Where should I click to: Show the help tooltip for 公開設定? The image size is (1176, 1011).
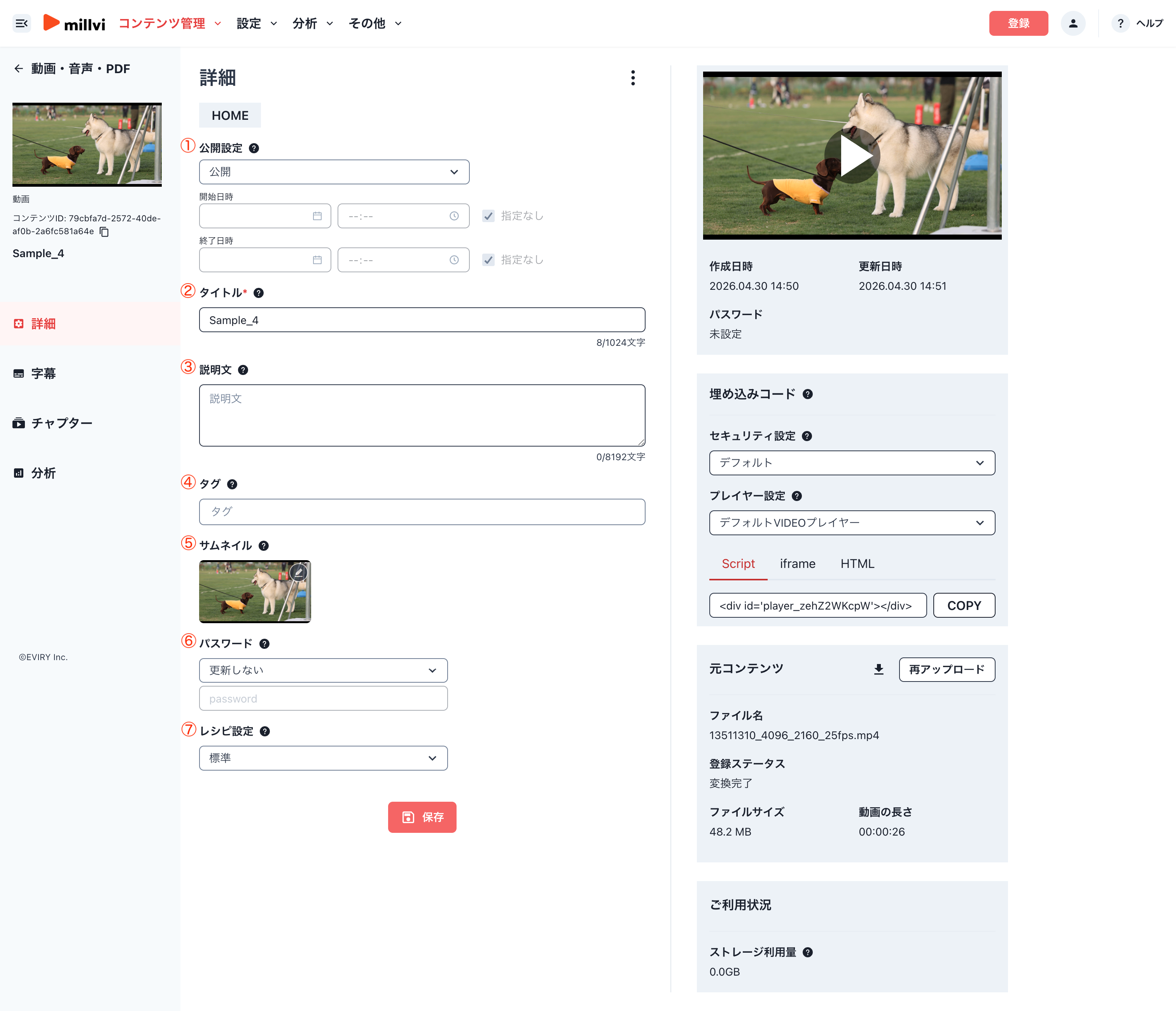pos(254,148)
